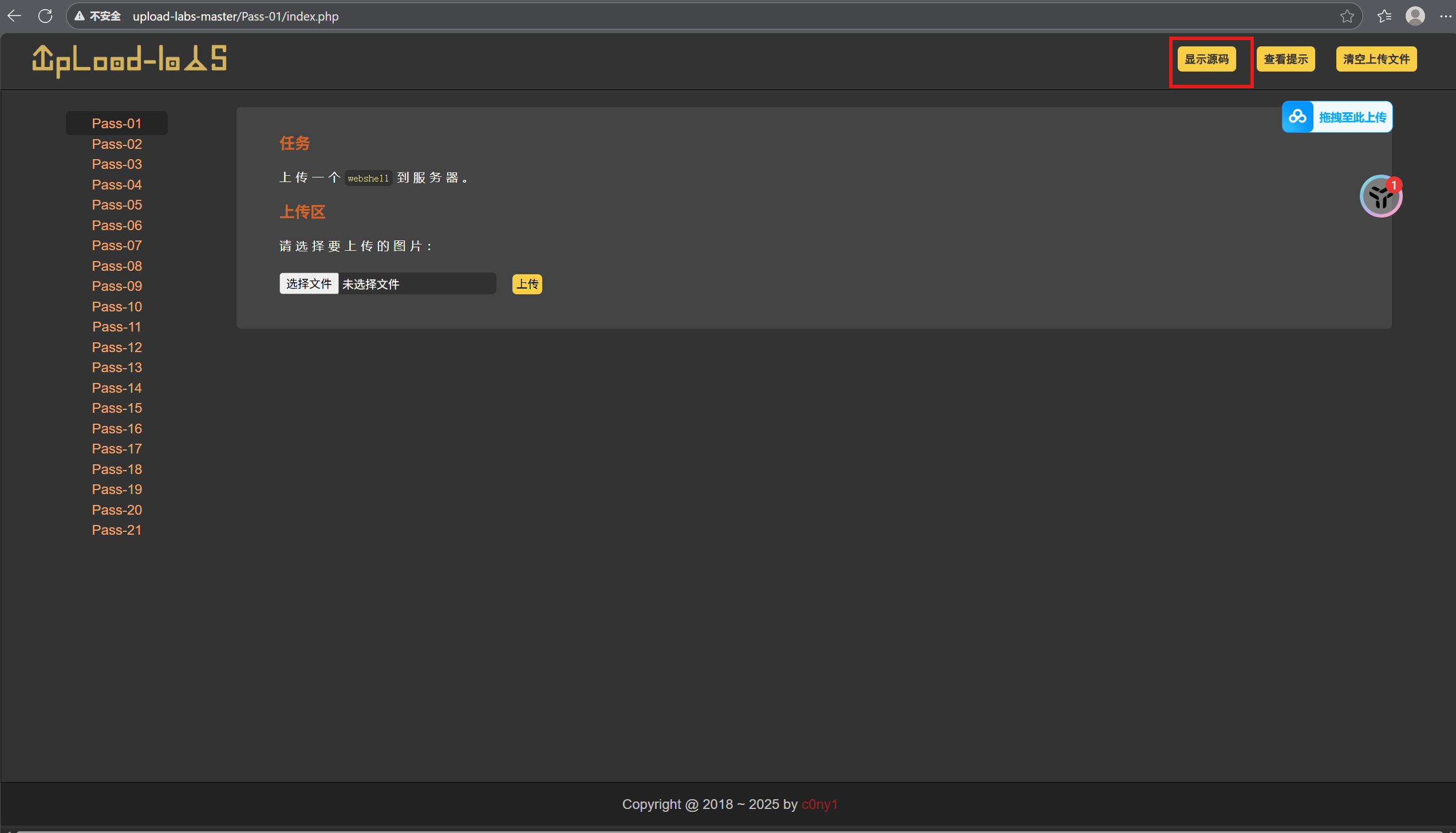Click the 拖拽至此上传 cloud widget
The image size is (1456, 833).
pos(1337,117)
